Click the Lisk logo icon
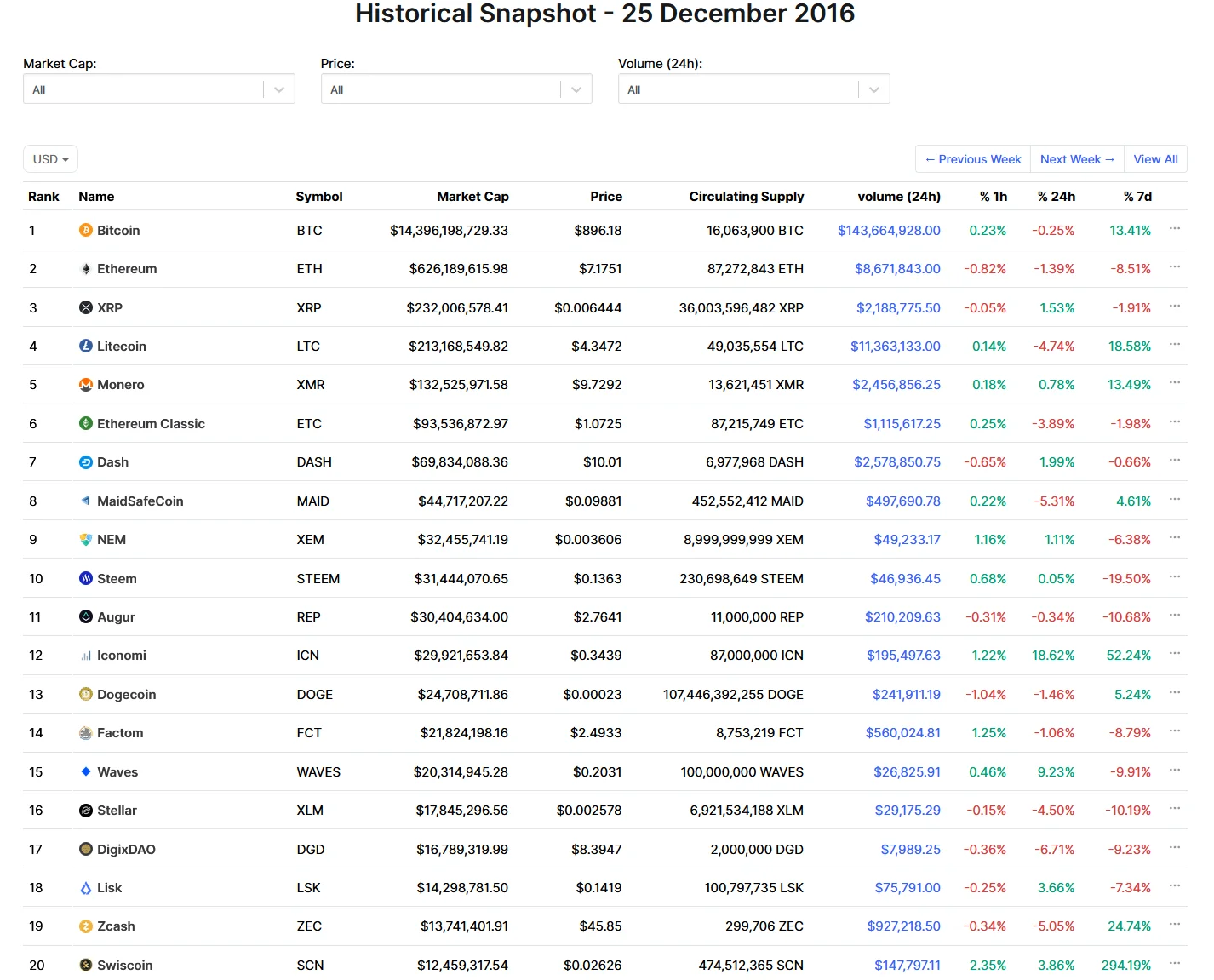This screenshot has width=1214, height=980. pyautogui.click(x=86, y=888)
